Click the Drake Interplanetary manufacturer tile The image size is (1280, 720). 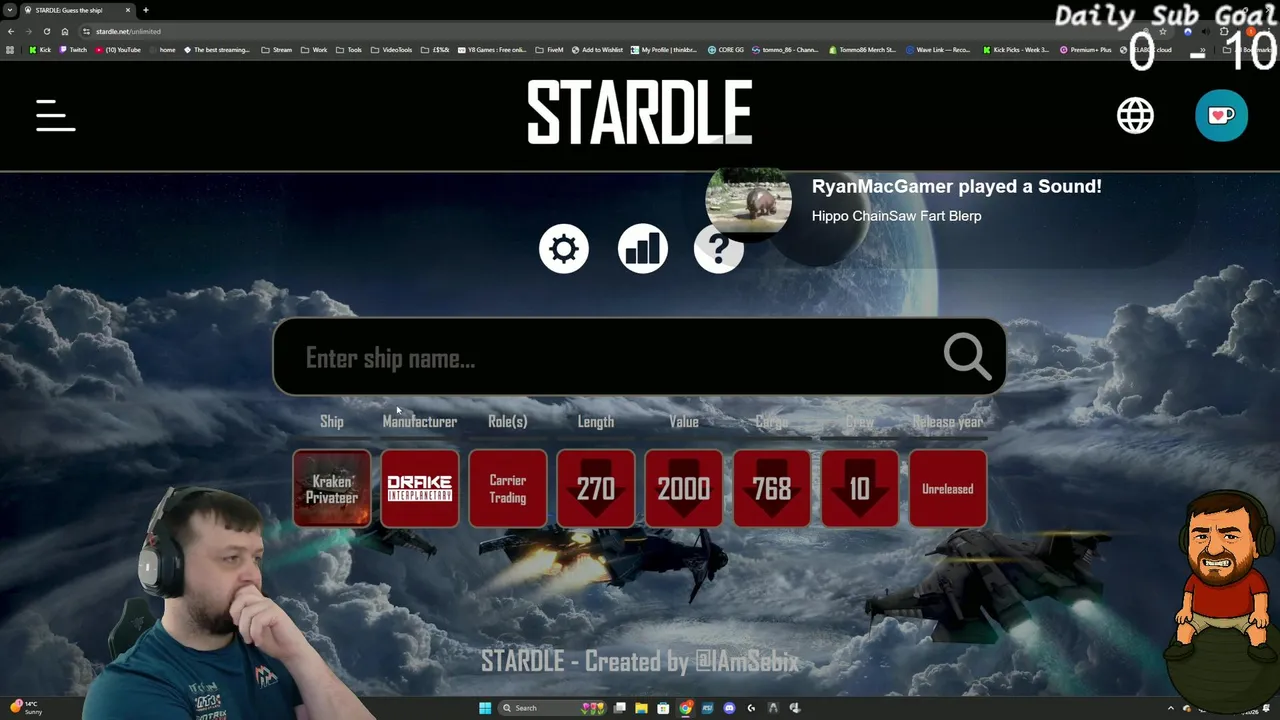[x=420, y=489]
